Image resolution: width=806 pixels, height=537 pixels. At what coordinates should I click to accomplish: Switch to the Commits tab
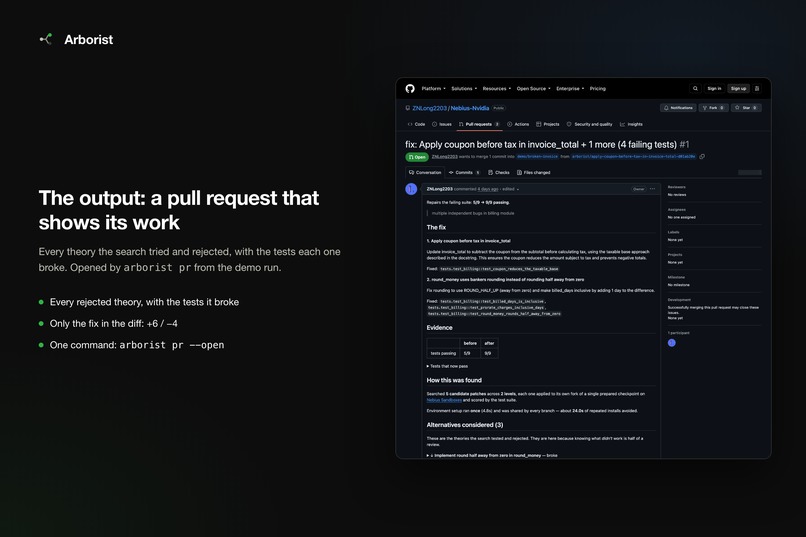(x=464, y=173)
